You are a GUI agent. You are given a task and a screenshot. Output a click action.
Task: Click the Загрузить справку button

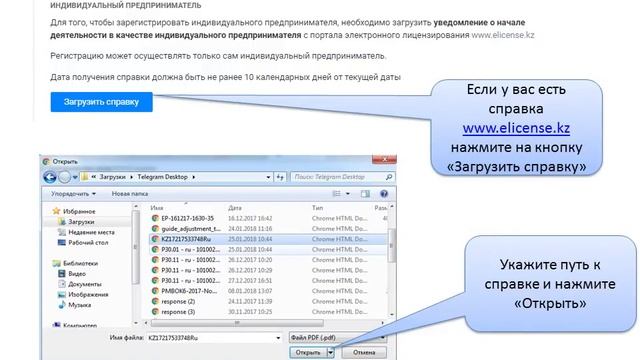102,102
